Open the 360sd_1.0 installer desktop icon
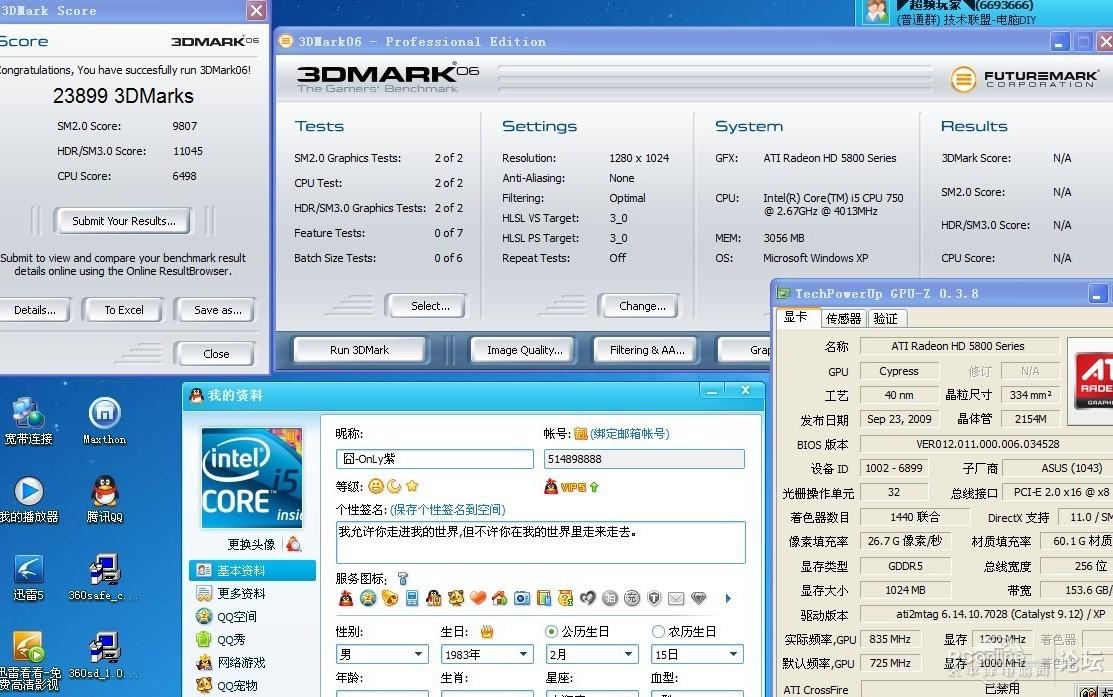The height and width of the screenshot is (697, 1113). (x=104, y=656)
